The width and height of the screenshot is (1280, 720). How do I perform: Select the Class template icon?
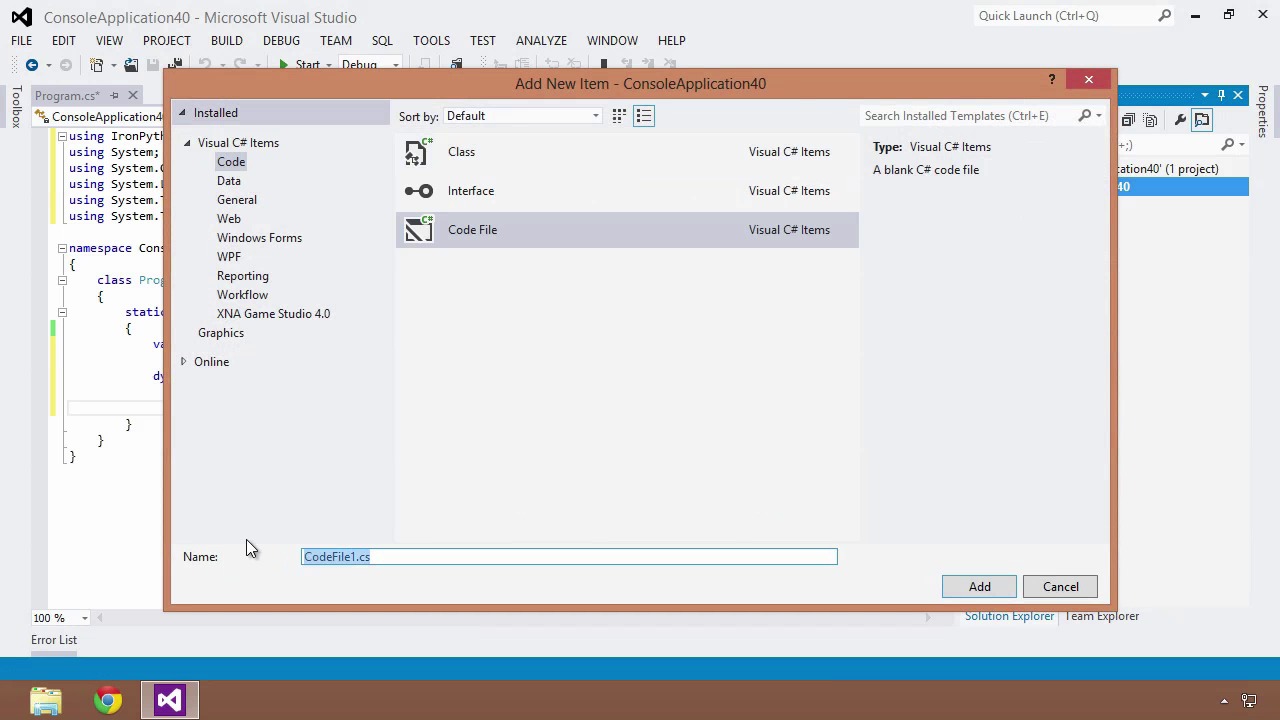(x=418, y=152)
